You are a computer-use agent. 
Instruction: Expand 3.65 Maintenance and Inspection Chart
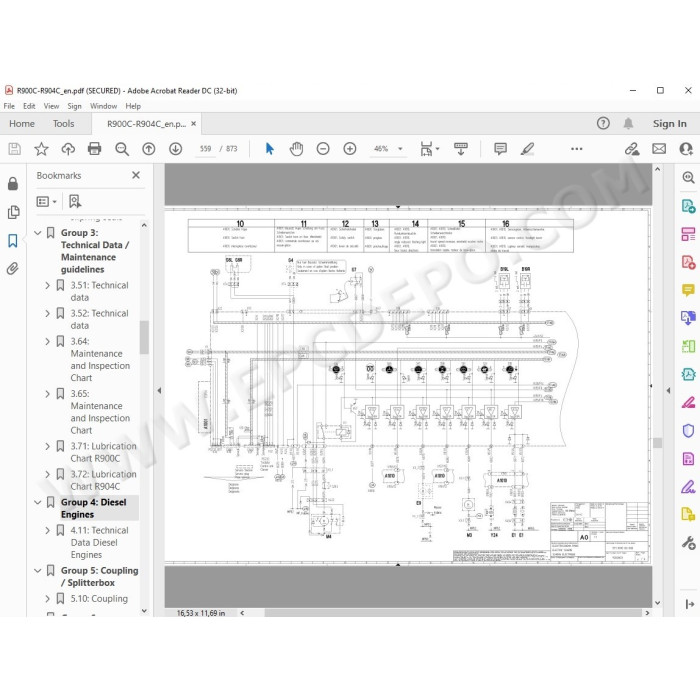tap(47, 394)
